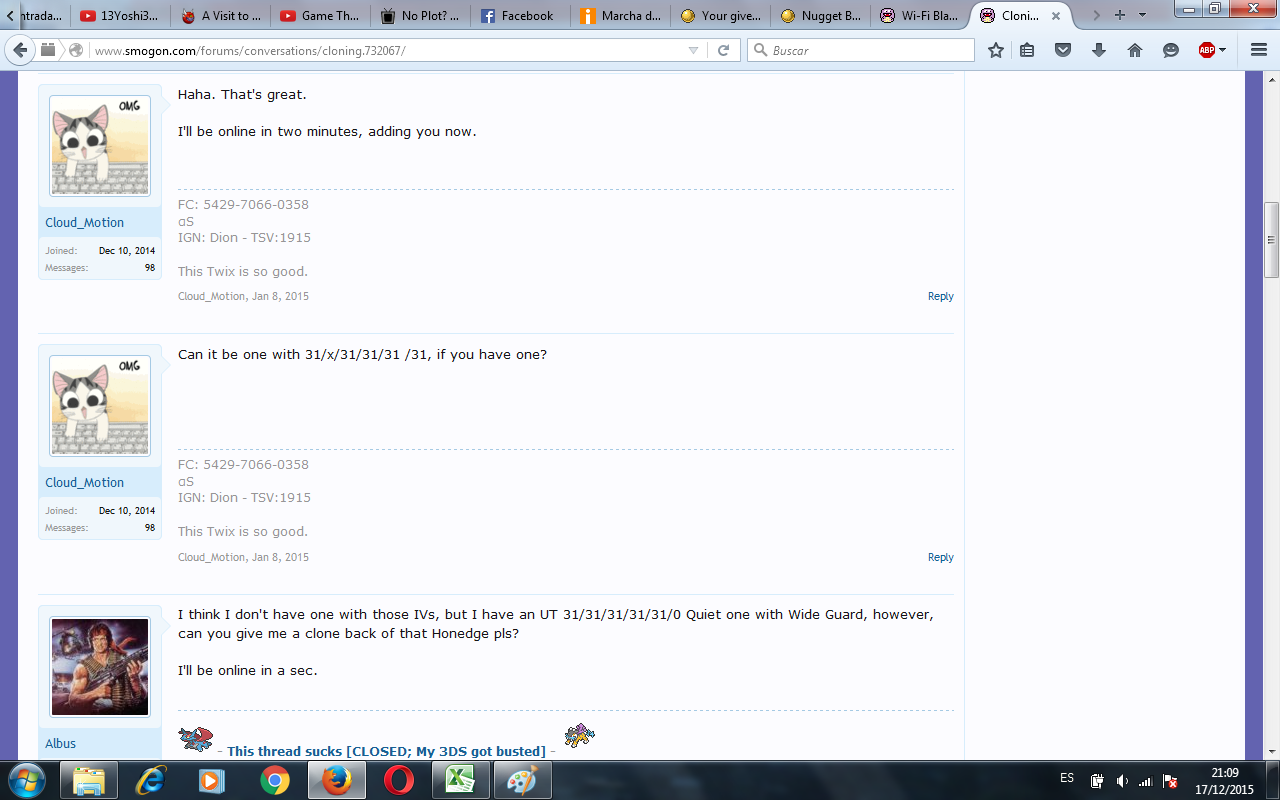Viewport: 1280px width, 800px height.
Task: Click the page vertical scrollbar thumb
Action: tap(1271, 240)
